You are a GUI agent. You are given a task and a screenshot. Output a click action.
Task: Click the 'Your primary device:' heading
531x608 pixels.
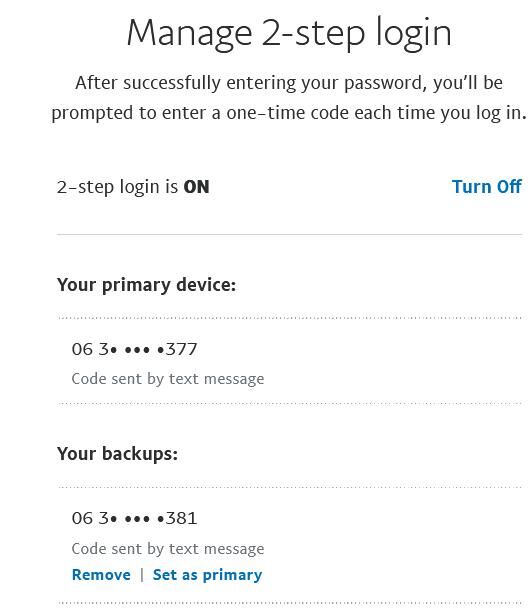(x=146, y=285)
